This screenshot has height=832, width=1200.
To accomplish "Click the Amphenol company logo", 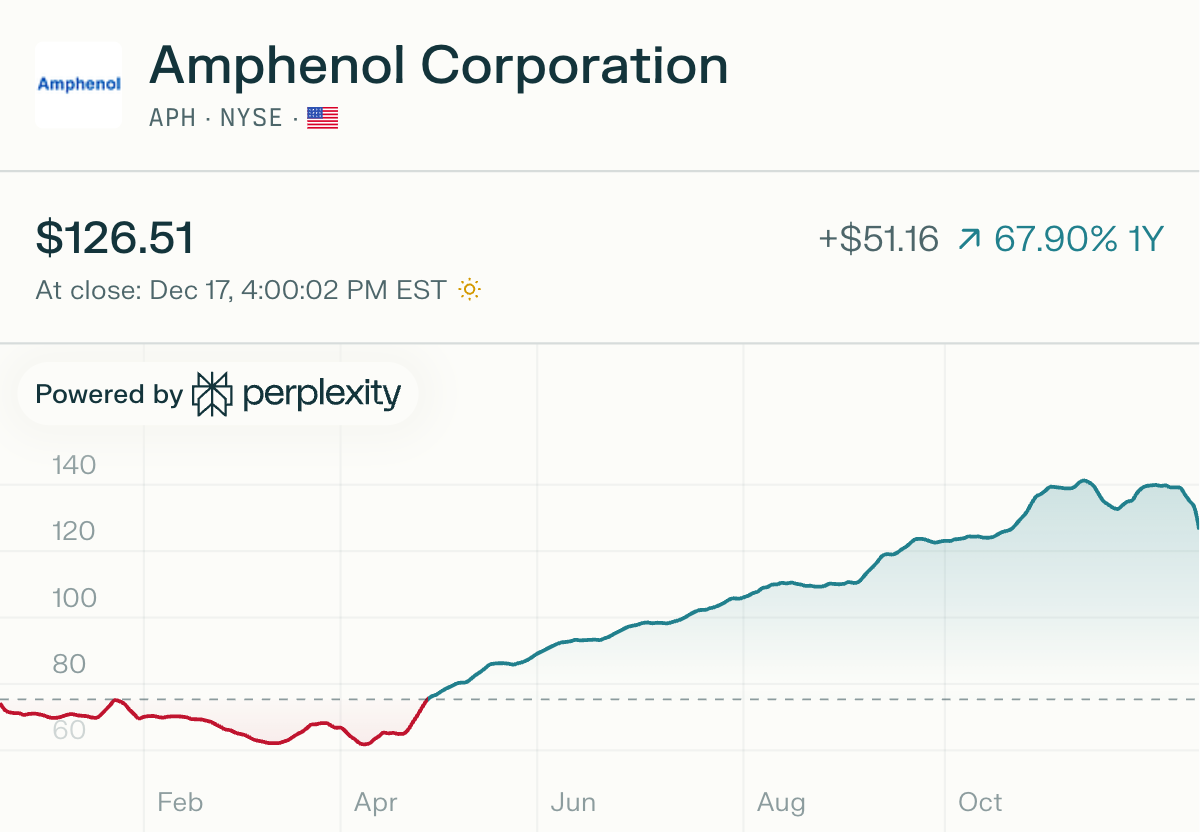I will (x=78, y=84).
